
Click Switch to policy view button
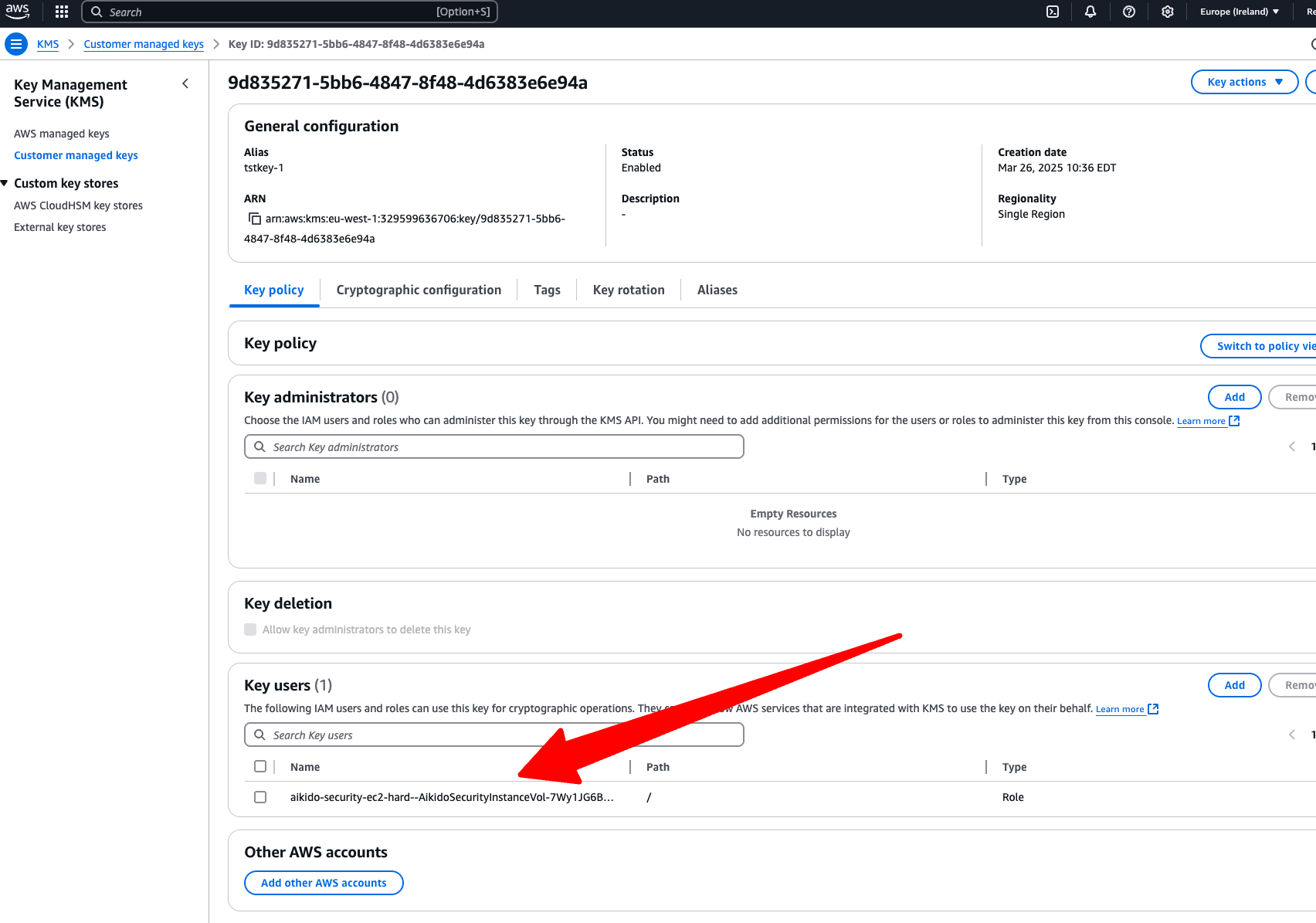pyautogui.click(x=1259, y=346)
